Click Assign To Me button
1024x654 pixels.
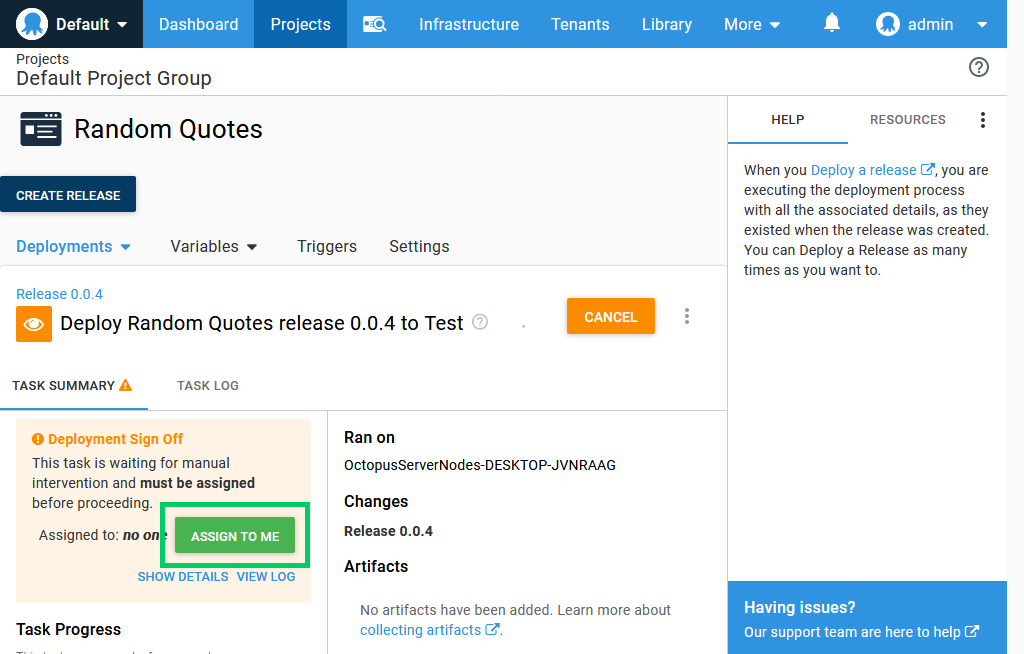click(x=235, y=536)
